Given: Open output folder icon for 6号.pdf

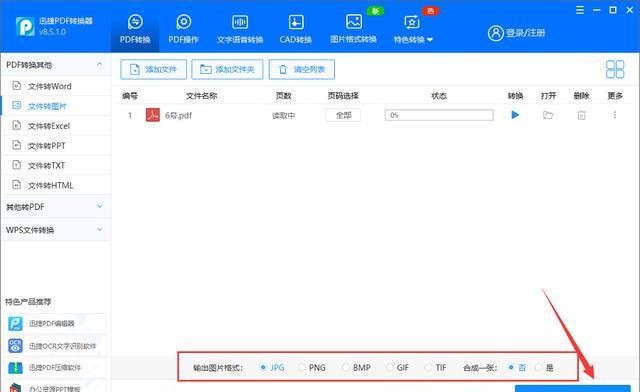Looking at the screenshot, I should tap(548, 115).
